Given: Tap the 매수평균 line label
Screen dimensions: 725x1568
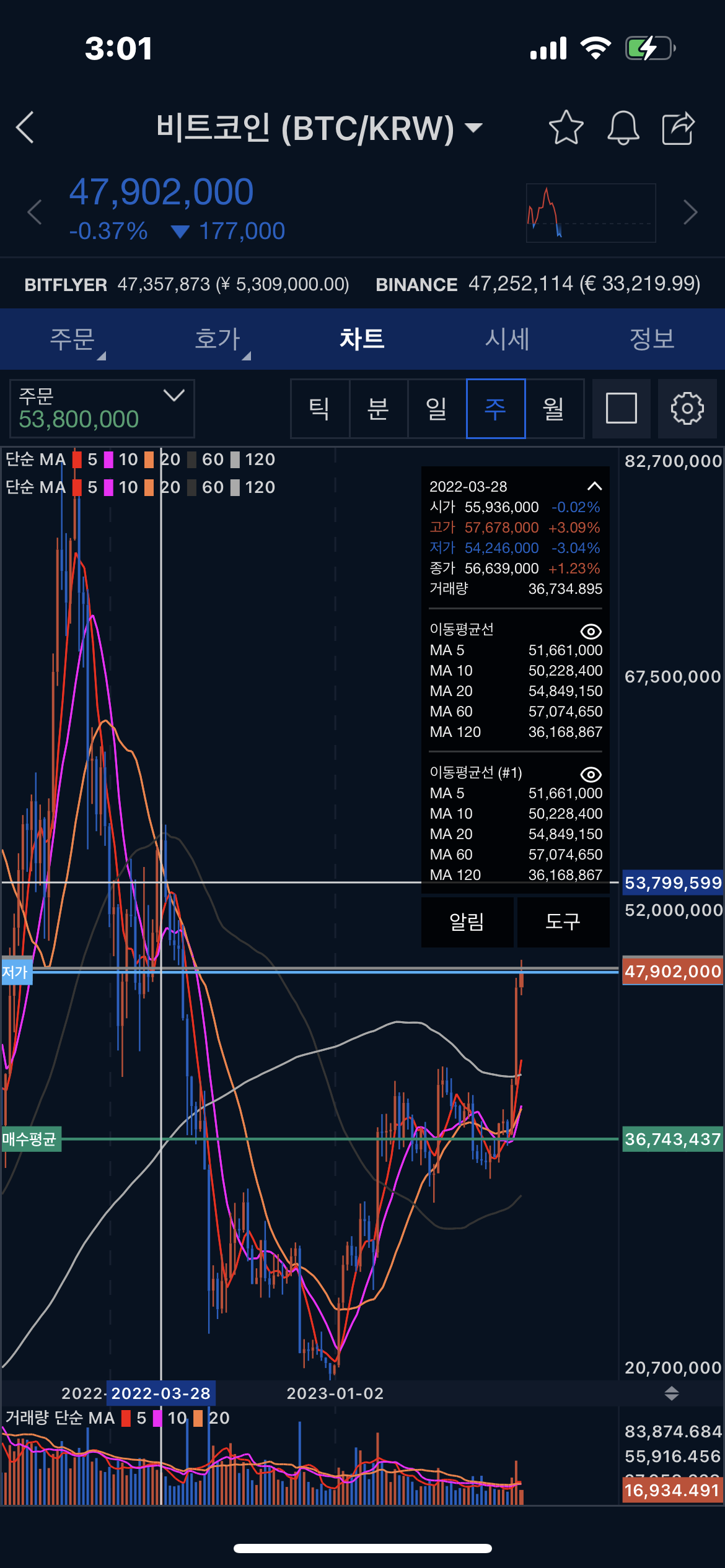Looking at the screenshot, I should tap(31, 1139).
